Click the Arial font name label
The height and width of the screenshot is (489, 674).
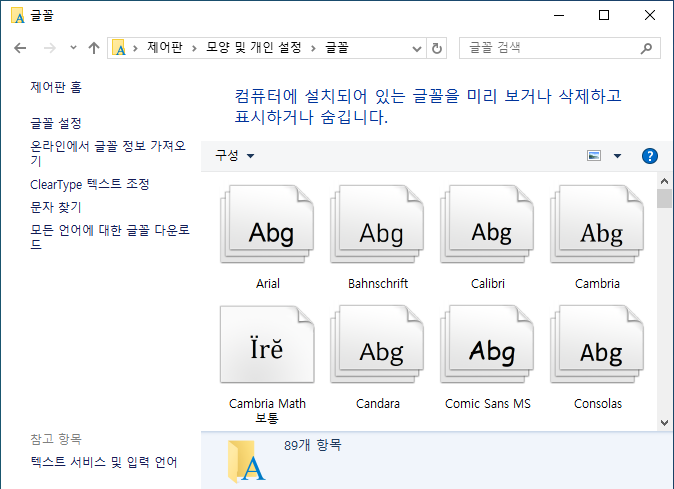pos(268,284)
